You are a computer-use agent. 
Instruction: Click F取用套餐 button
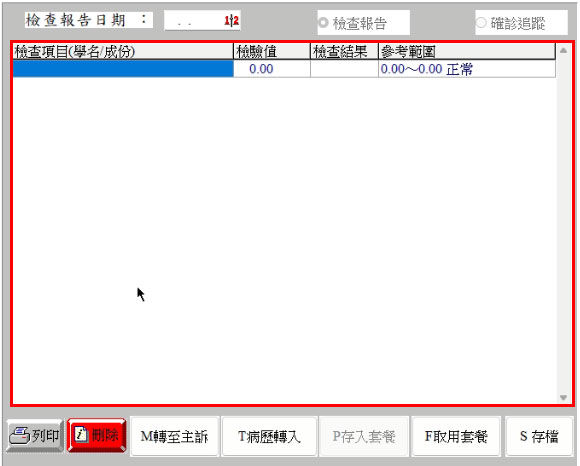tap(456, 436)
